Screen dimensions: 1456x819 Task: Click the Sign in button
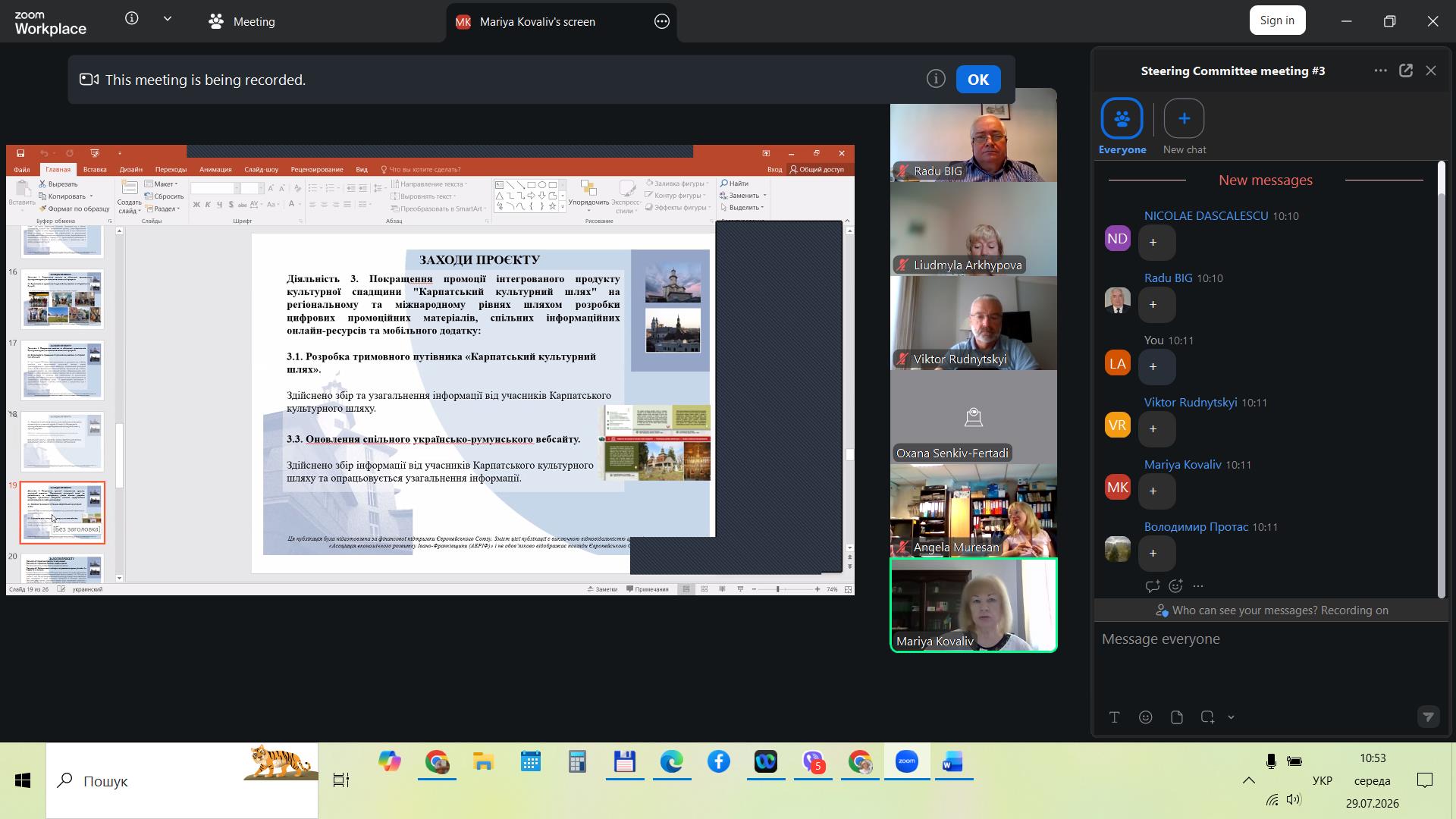pyautogui.click(x=1277, y=20)
